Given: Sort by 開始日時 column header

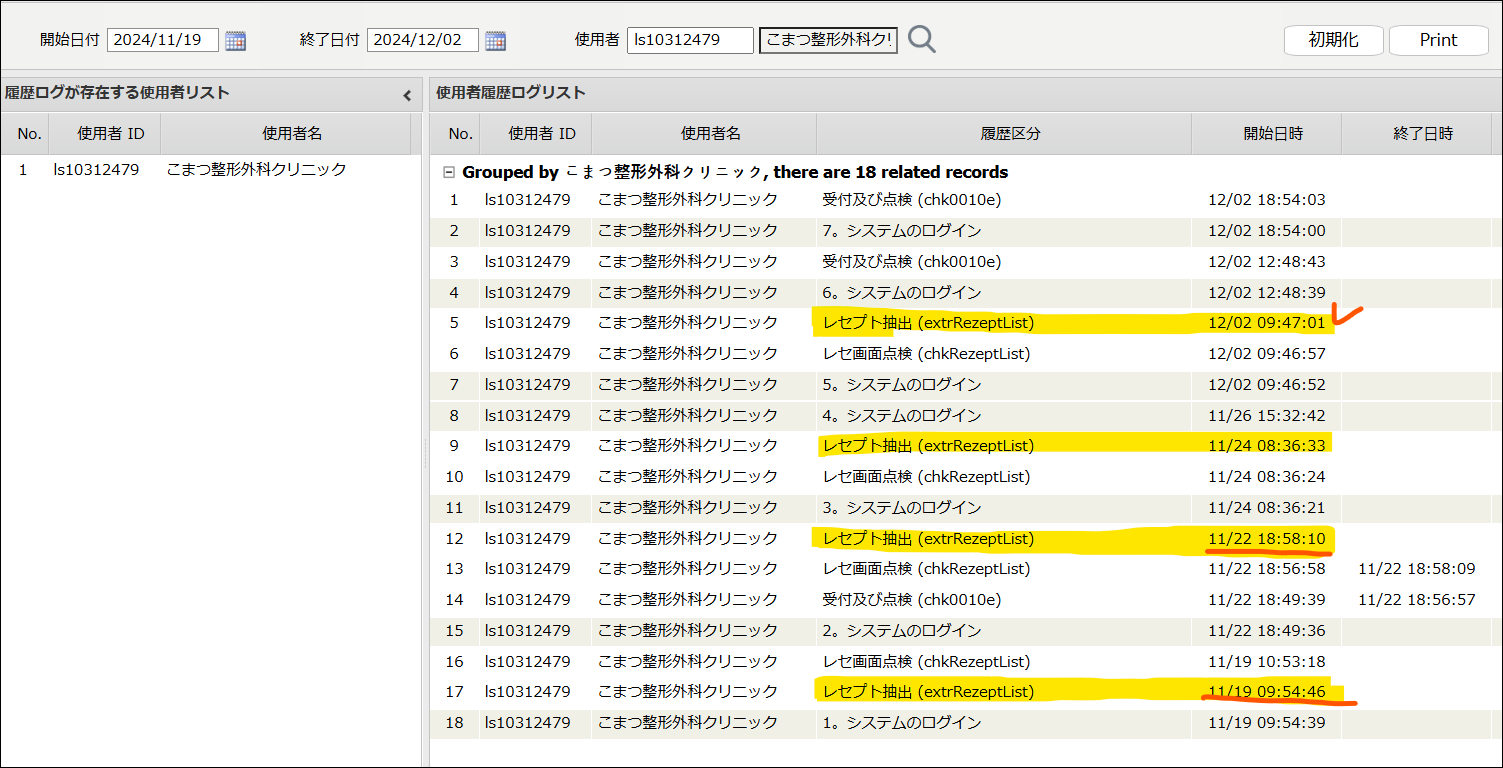Looking at the screenshot, I should click(x=1266, y=134).
